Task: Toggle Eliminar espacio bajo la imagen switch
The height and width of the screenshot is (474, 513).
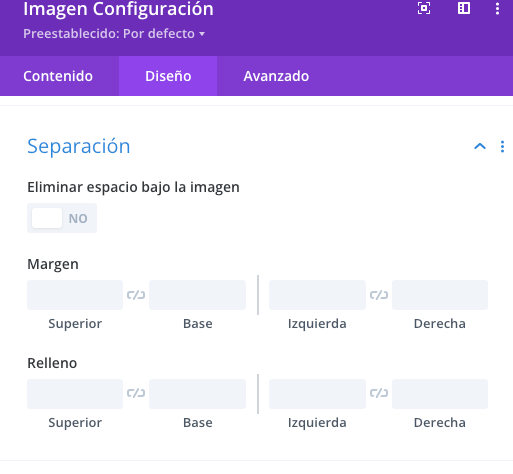Action: 62,218
